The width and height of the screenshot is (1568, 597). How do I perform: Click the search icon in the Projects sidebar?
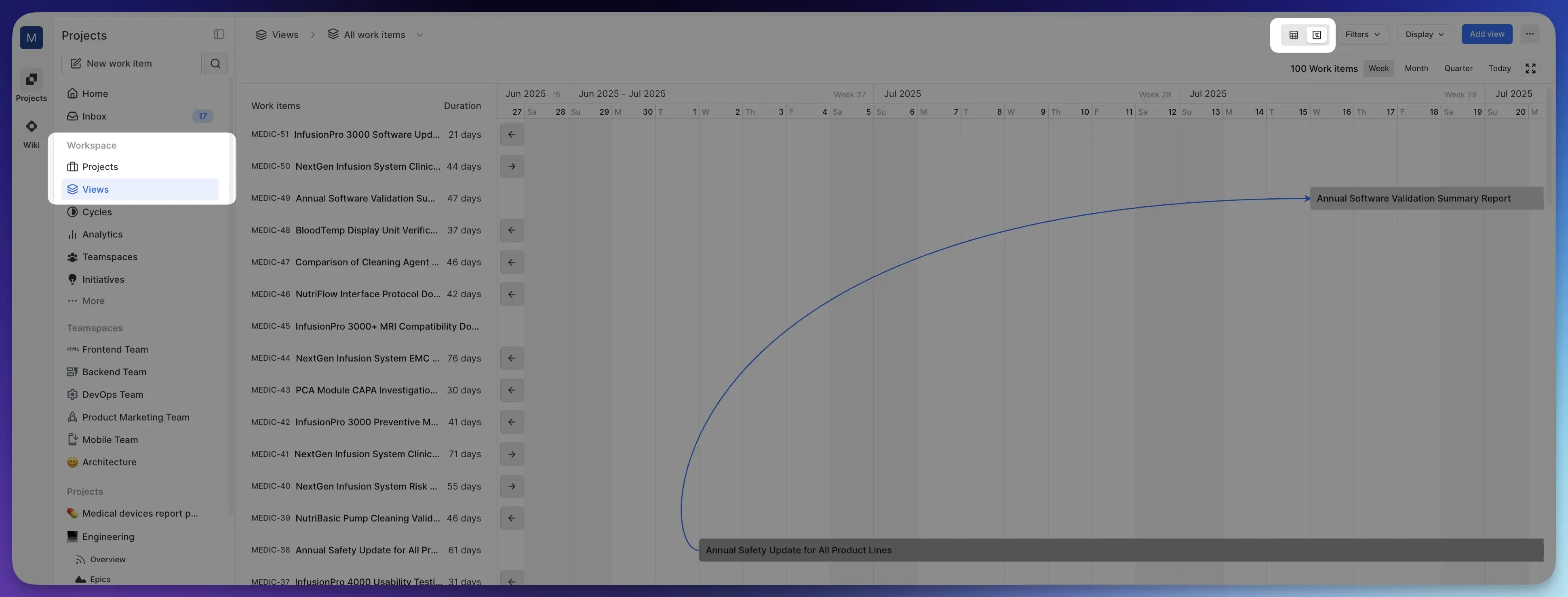tap(215, 63)
